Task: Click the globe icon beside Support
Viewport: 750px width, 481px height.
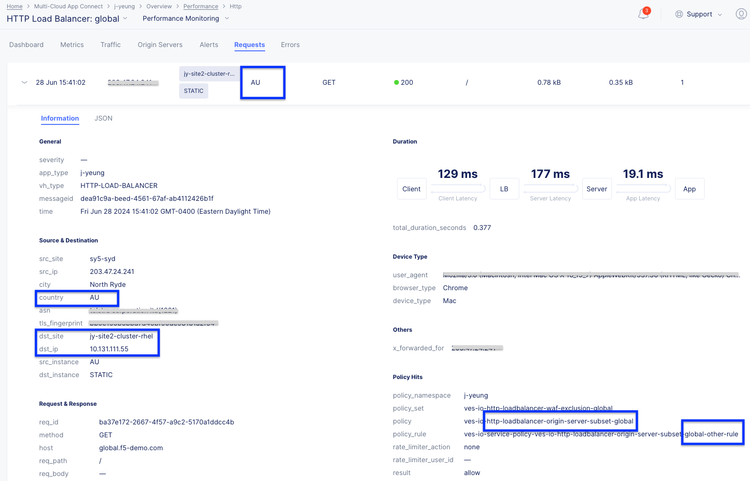Action: coord(679,14)
